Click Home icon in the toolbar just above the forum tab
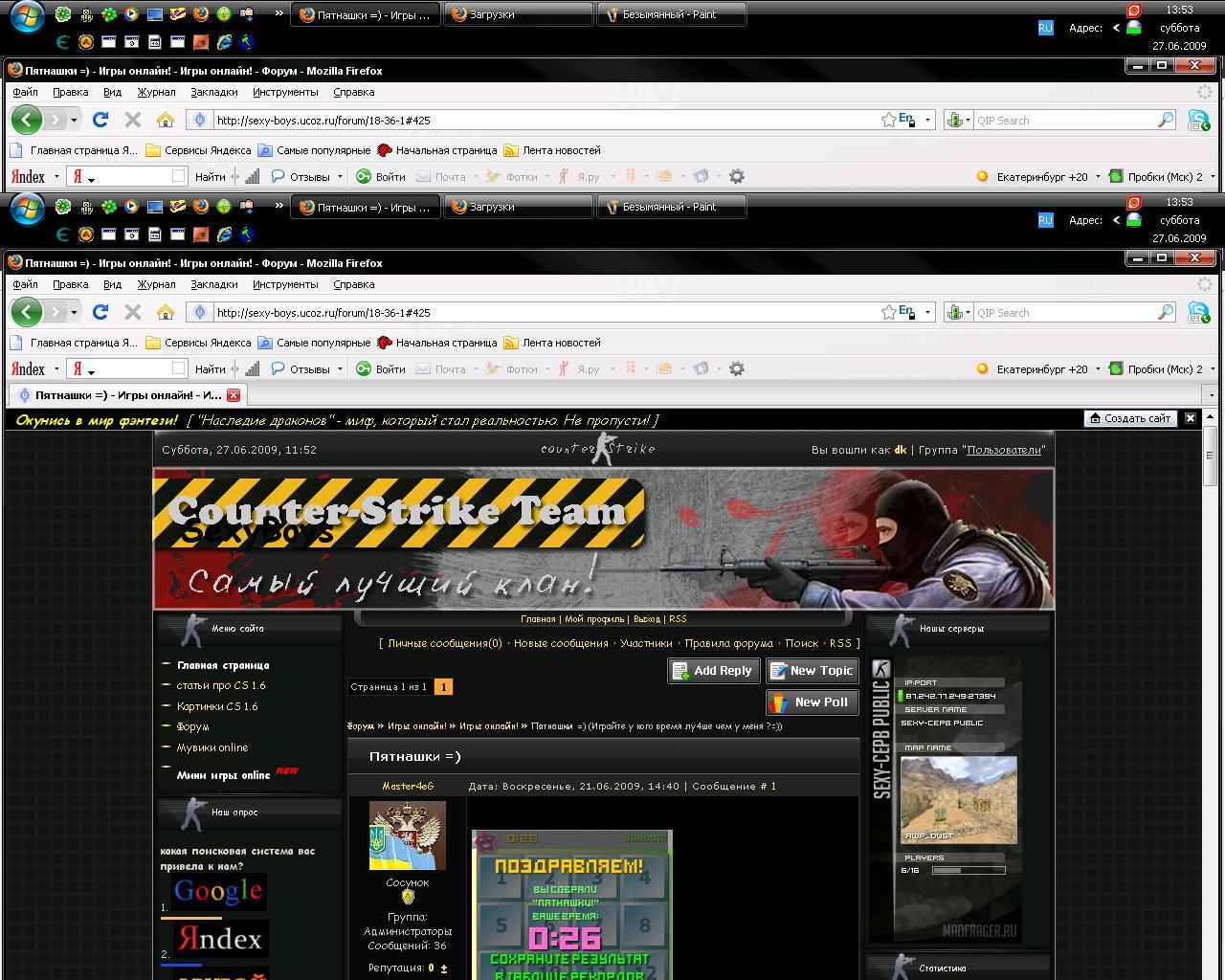This screenshot has width=1225, height=980. 166,312
